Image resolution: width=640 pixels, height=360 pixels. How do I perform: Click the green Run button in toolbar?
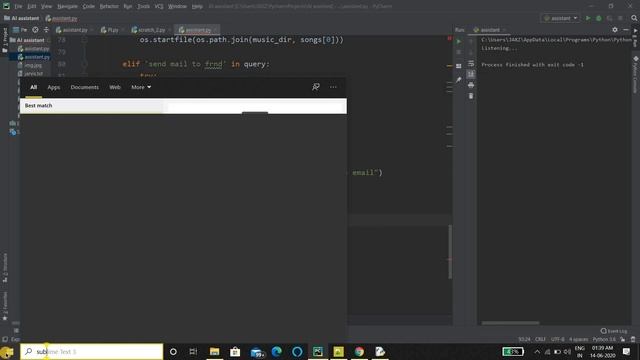(588, 18)
